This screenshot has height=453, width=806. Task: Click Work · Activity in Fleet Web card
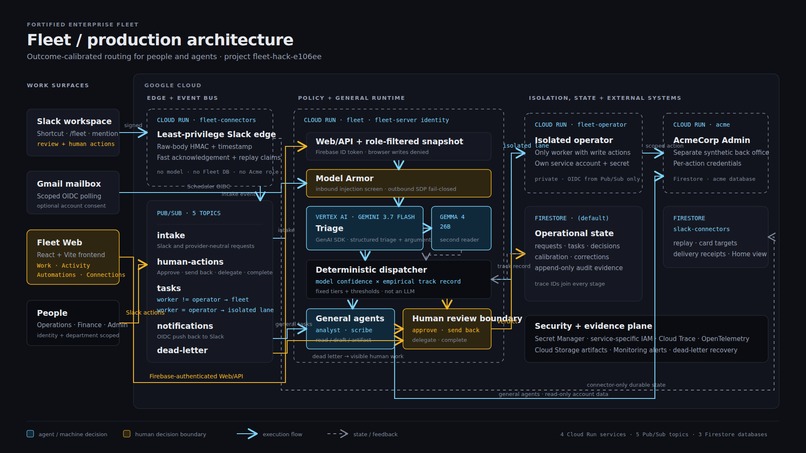pyautogui.click(x=63, y=266)
